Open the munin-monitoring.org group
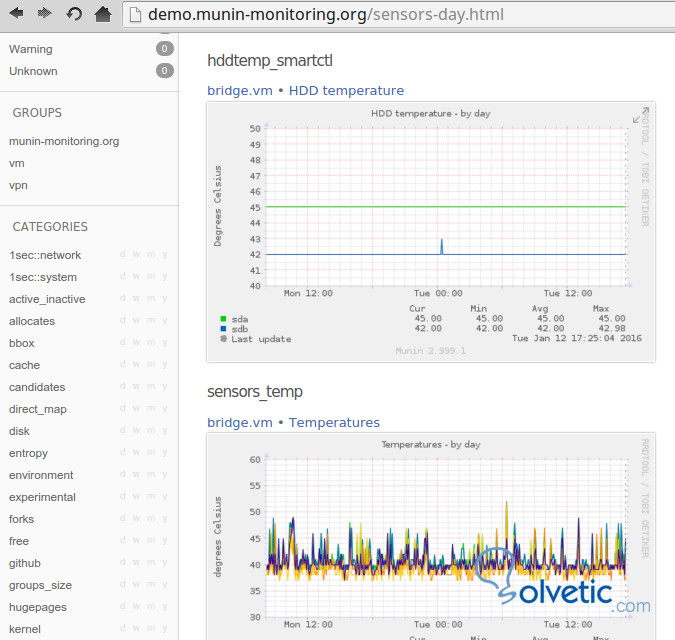Screen dimensions: 675x640 tap(64, 141)
